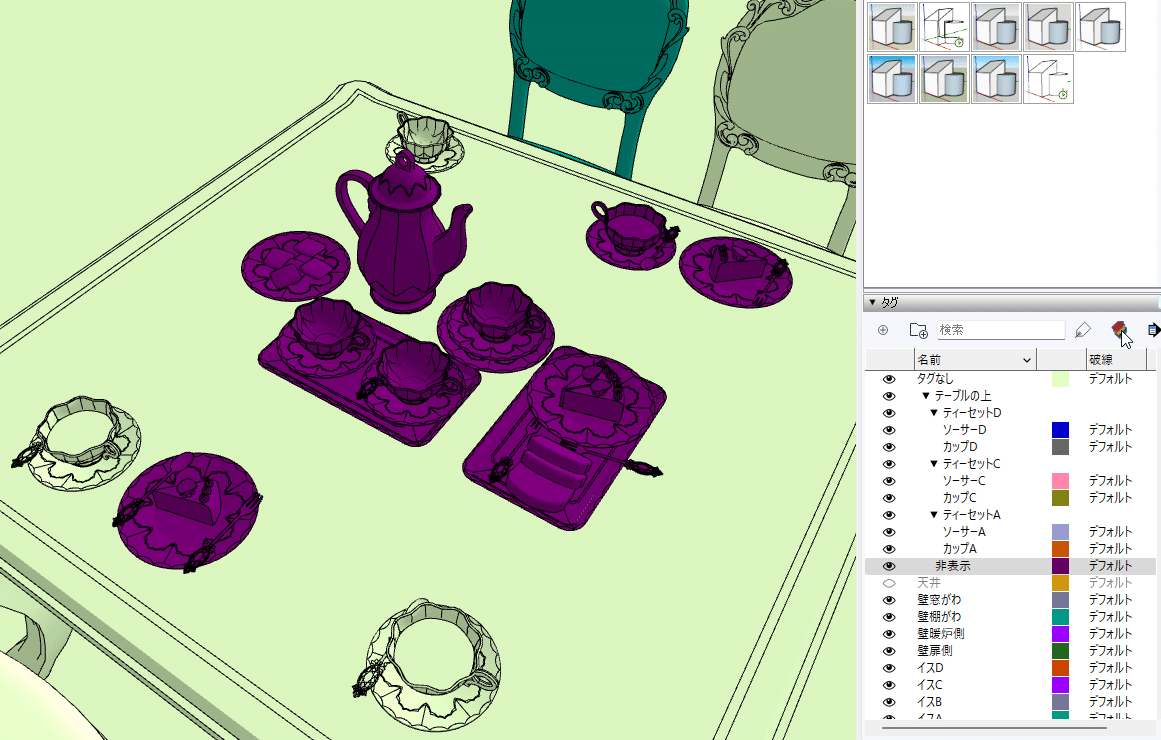The width and height of the screenshot is (1161, 740).
Task: Open デフォルト dash style for ソーサーD
Action: point(1110,430)
